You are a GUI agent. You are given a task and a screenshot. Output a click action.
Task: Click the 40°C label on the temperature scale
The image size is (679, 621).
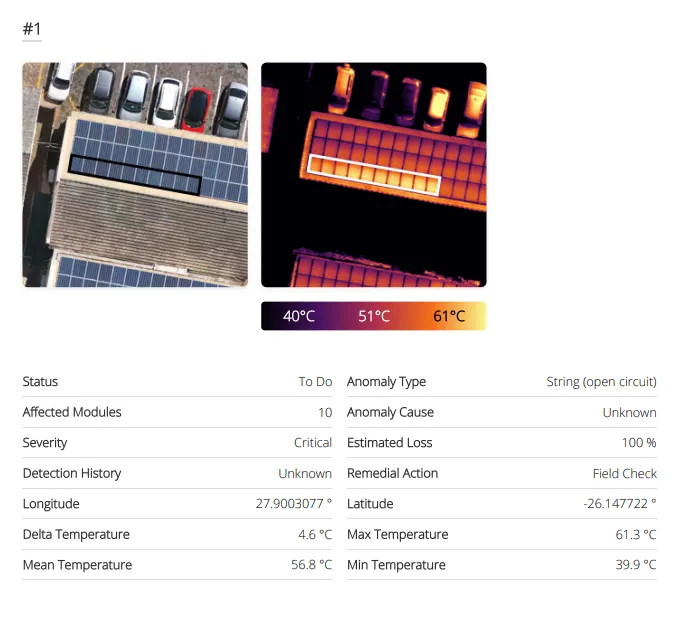(x=299, y=316)
